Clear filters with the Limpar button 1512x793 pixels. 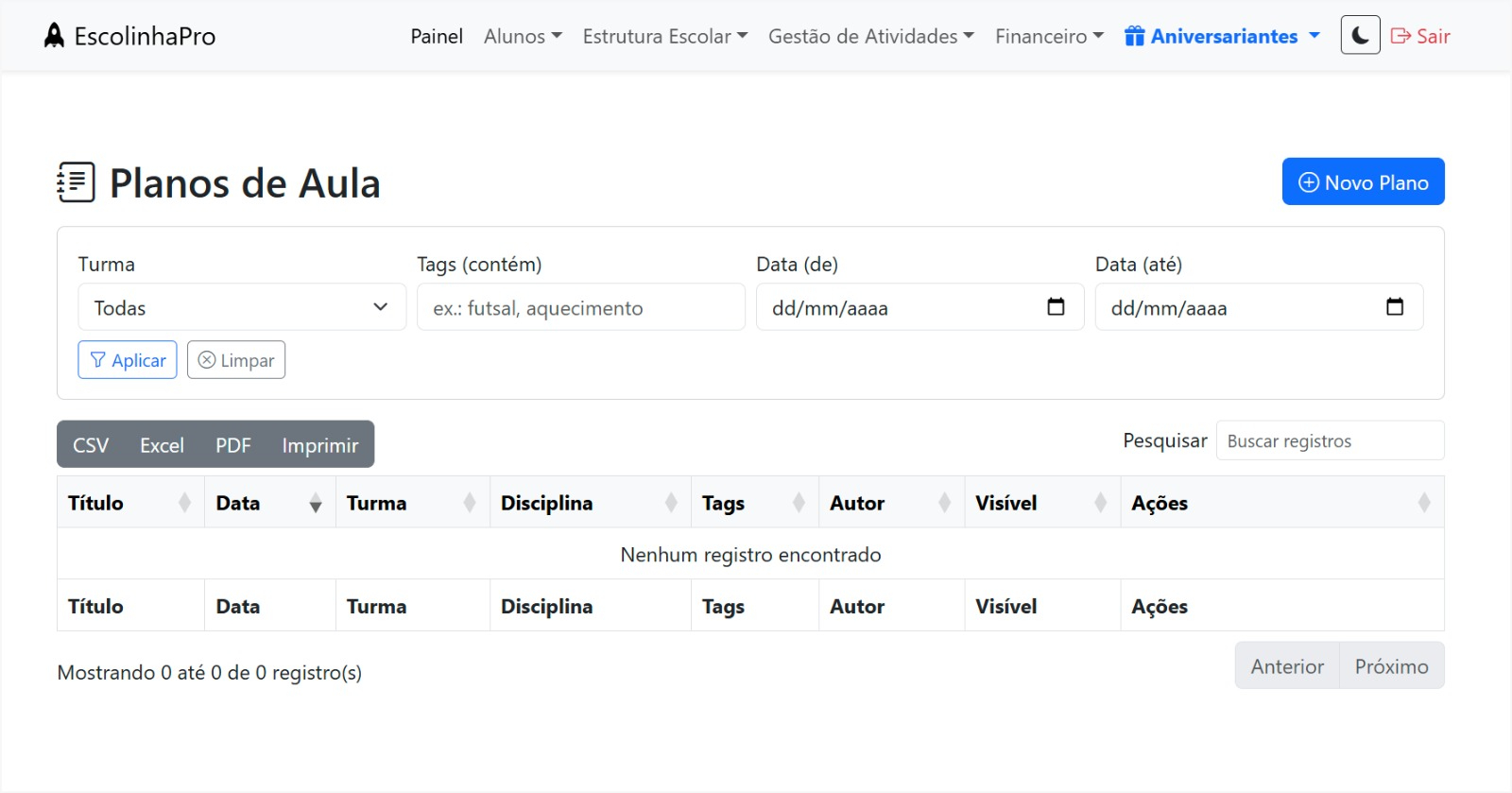coord(236,360)
